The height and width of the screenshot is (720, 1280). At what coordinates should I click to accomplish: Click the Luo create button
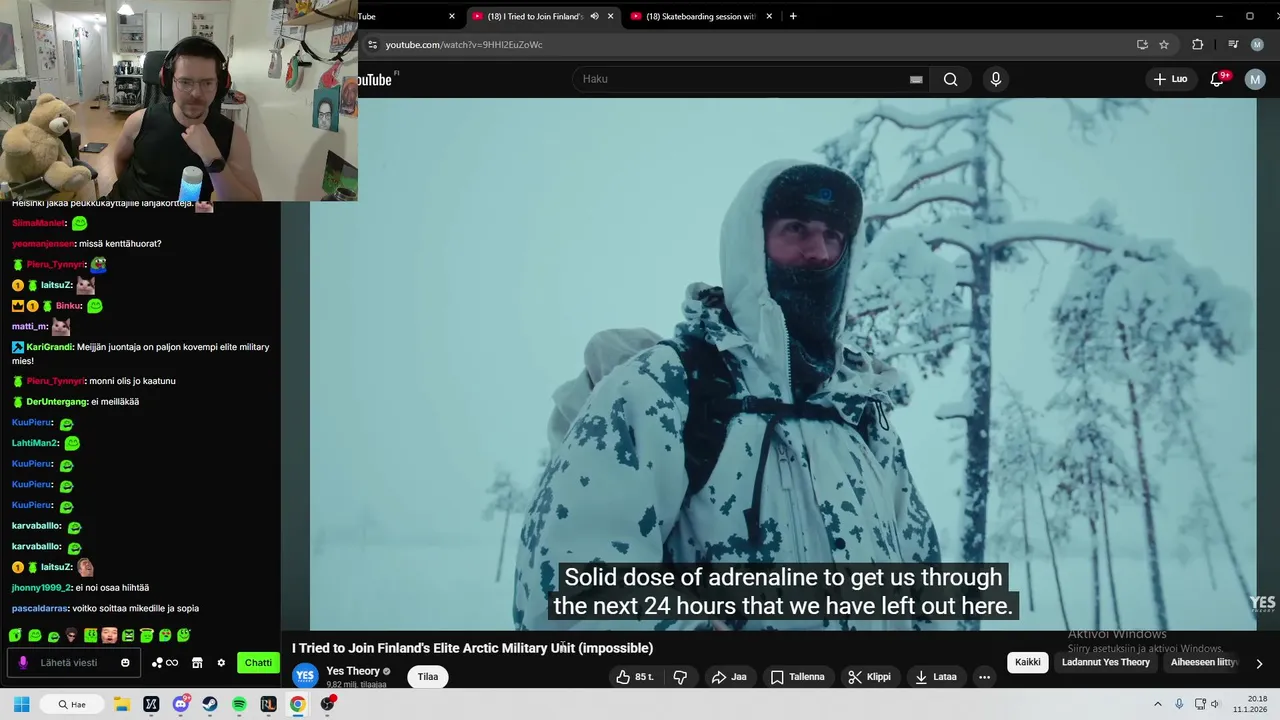click(x=1170, y=79)
